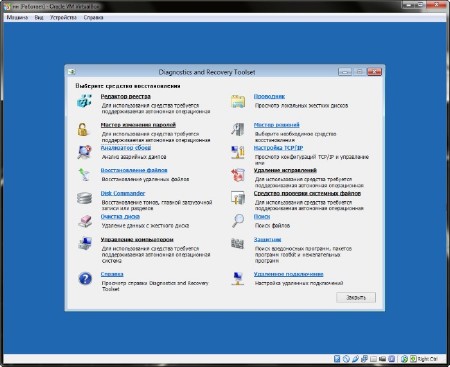
Task: Open the Управление компьютером link
Action: [137, 239]
